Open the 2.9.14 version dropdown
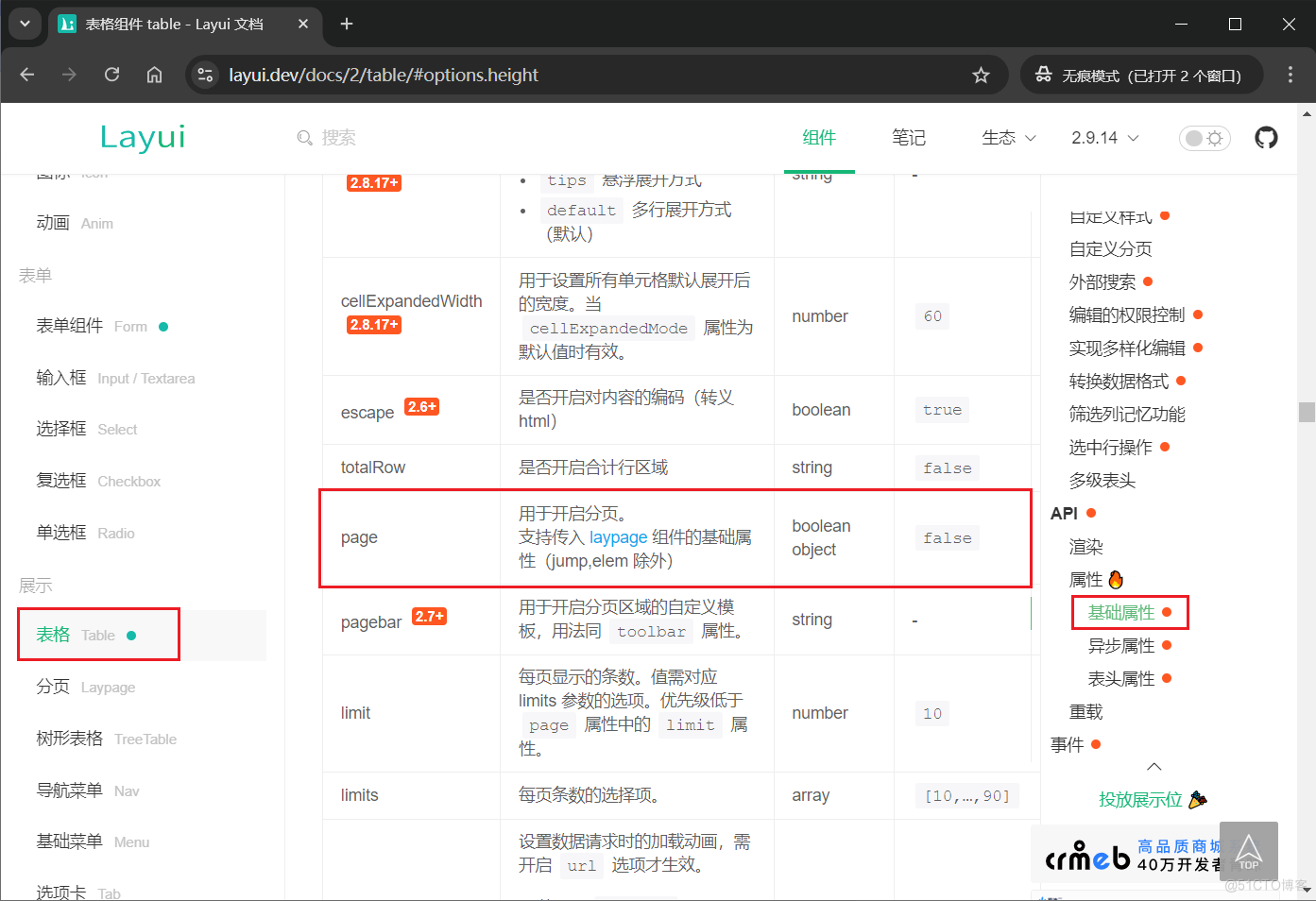 click(x=1104, y=138)
